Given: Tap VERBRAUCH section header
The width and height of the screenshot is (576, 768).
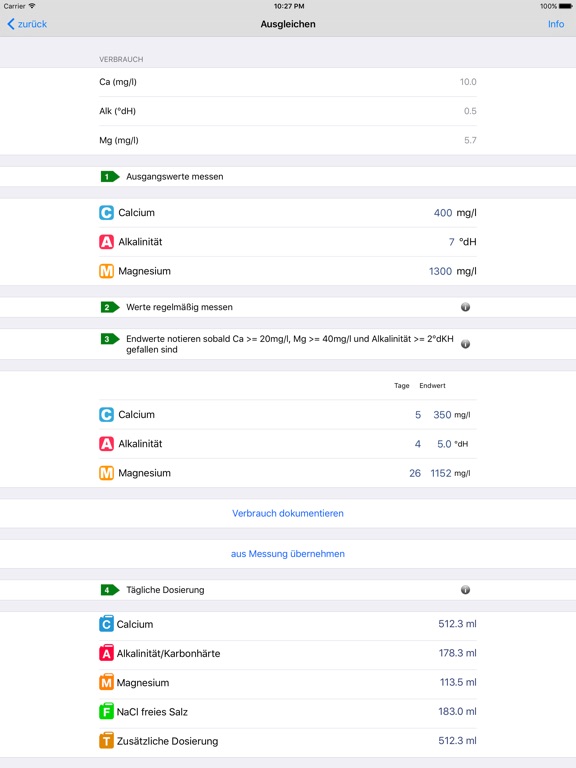Looking at the screenshot, I should coord(121,59).
